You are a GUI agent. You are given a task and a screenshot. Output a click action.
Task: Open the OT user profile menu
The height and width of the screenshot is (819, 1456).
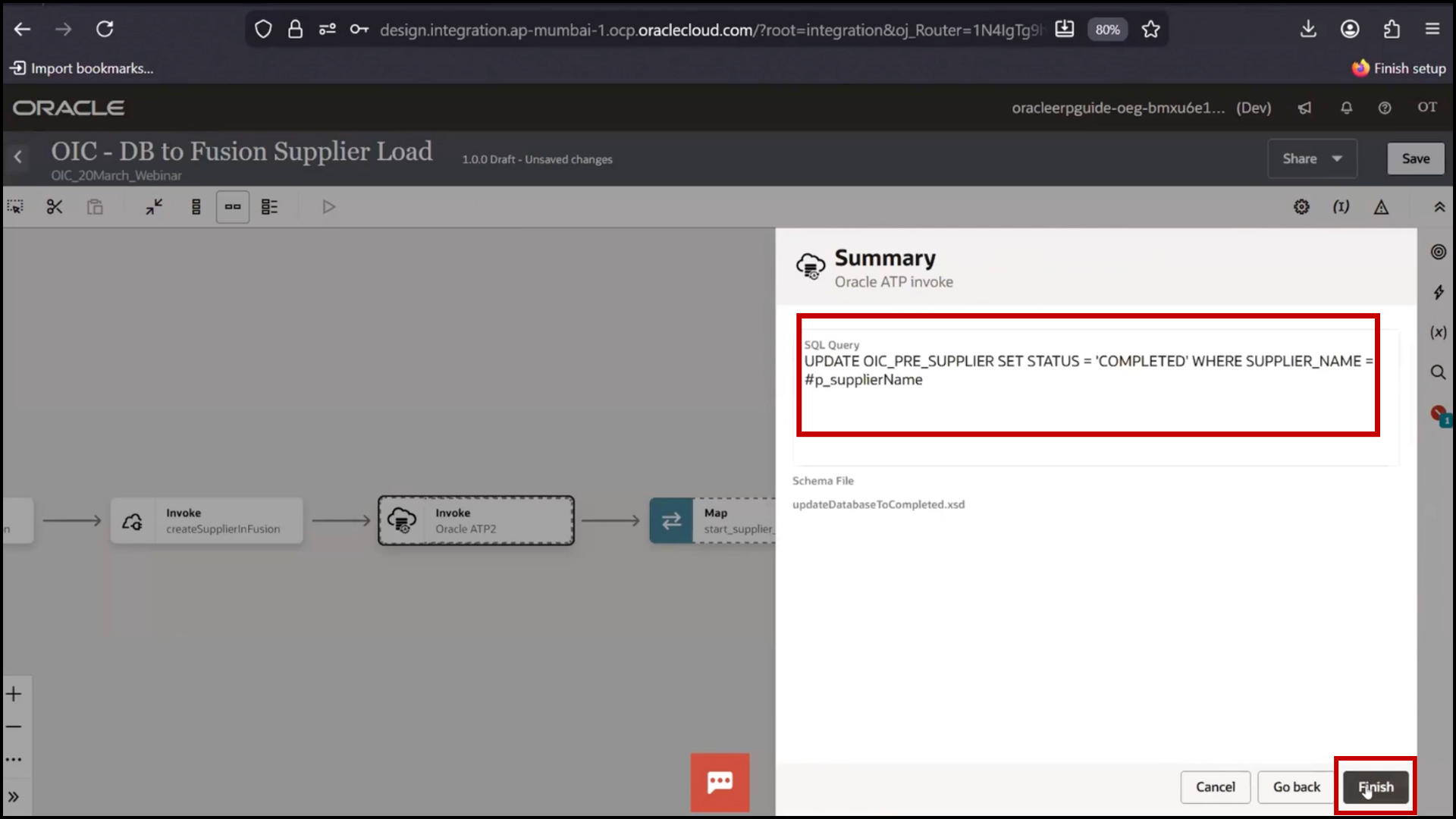1427,107
